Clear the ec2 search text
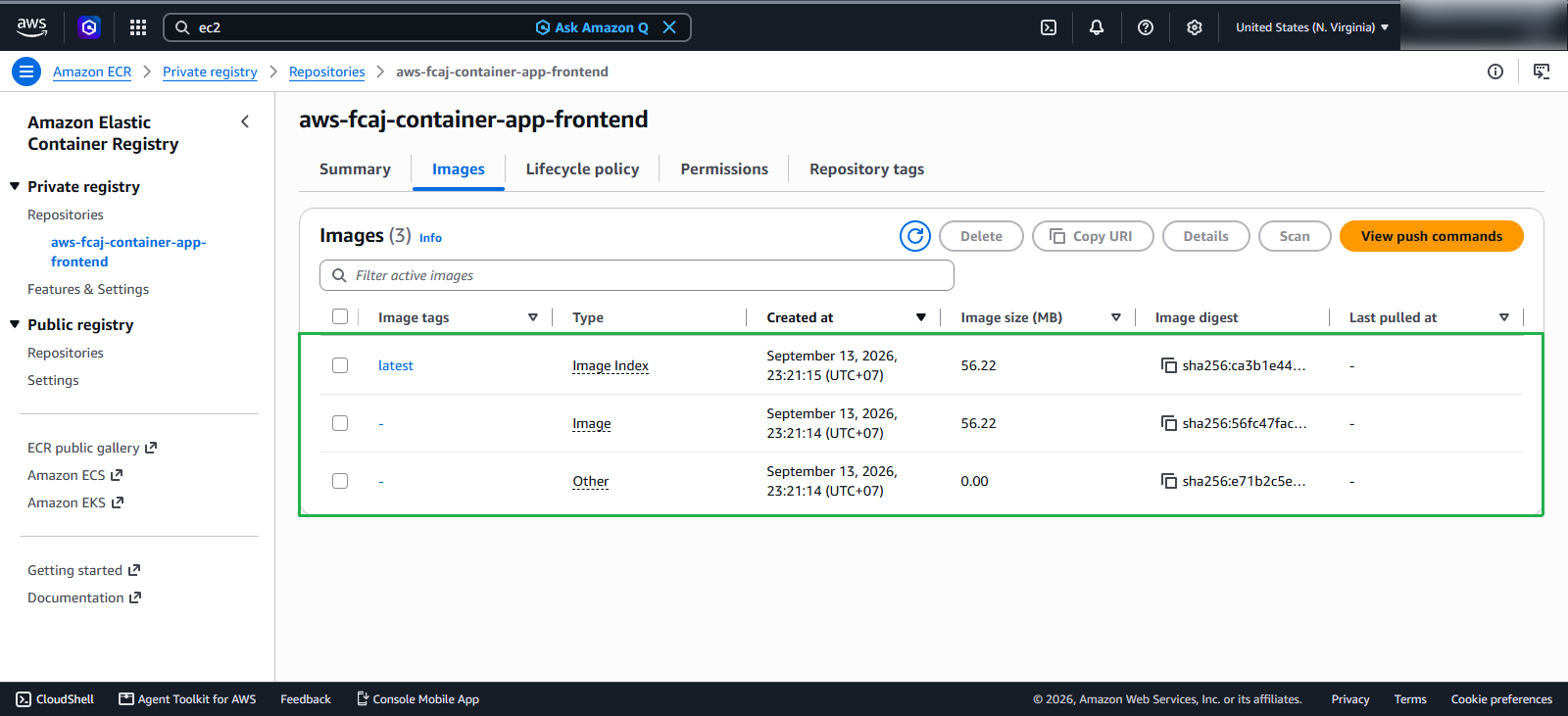Image resolution: width=1568 pixels, height=716 pixels. (669, 27)
